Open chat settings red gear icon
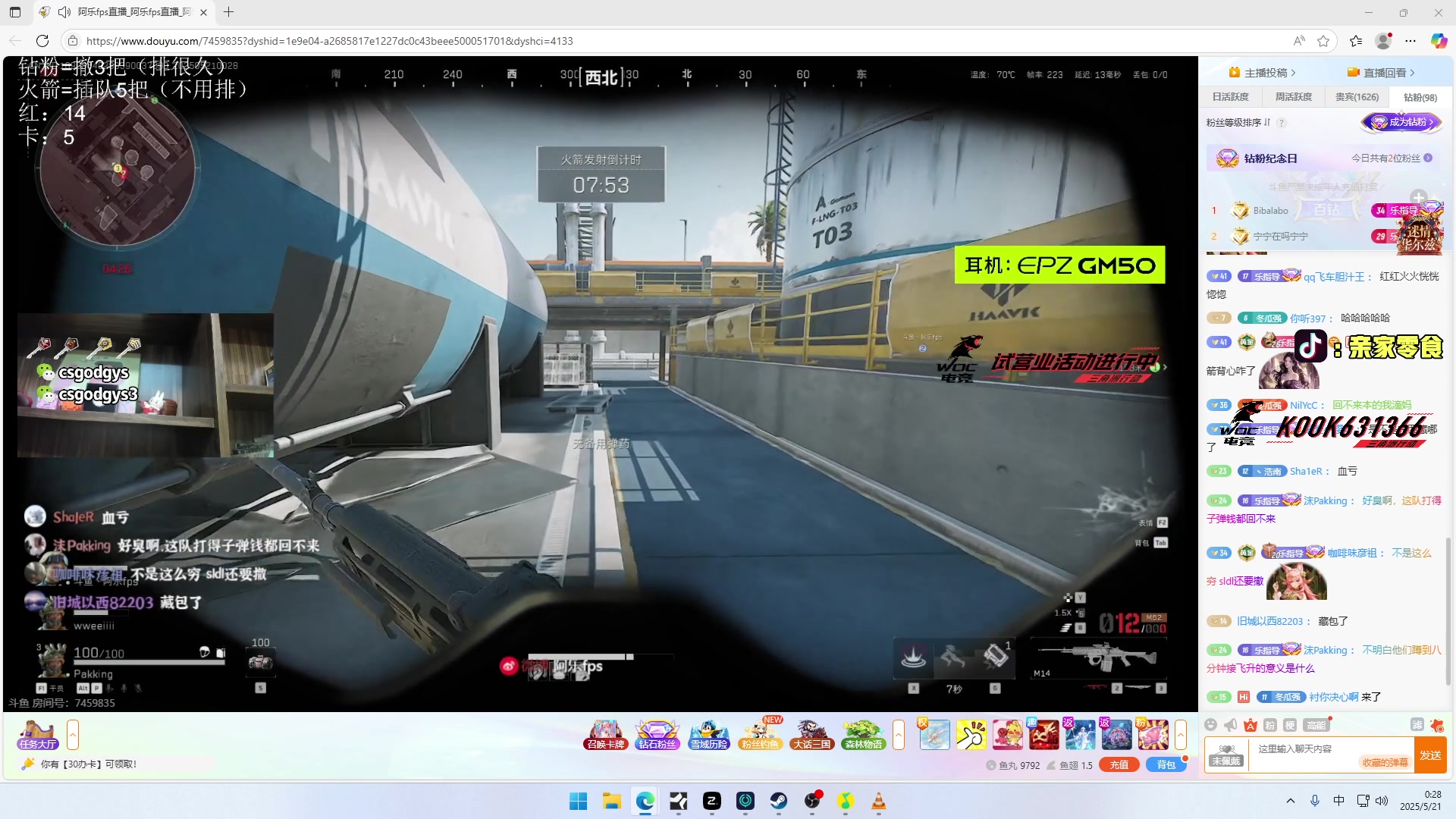This screenshot has height=819, width=1456. (x=1436, y=725)
